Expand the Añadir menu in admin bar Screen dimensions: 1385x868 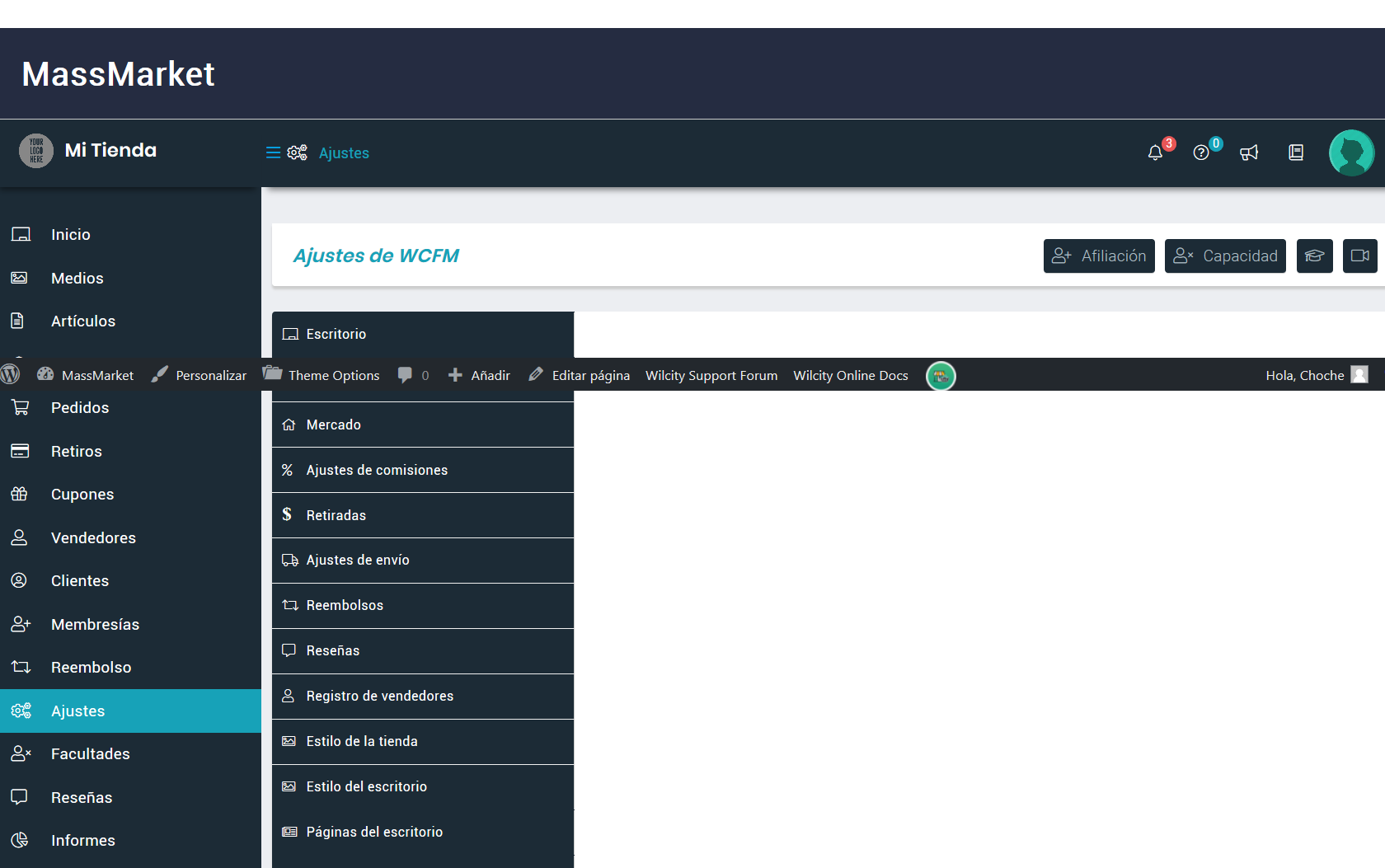[480, 375]
